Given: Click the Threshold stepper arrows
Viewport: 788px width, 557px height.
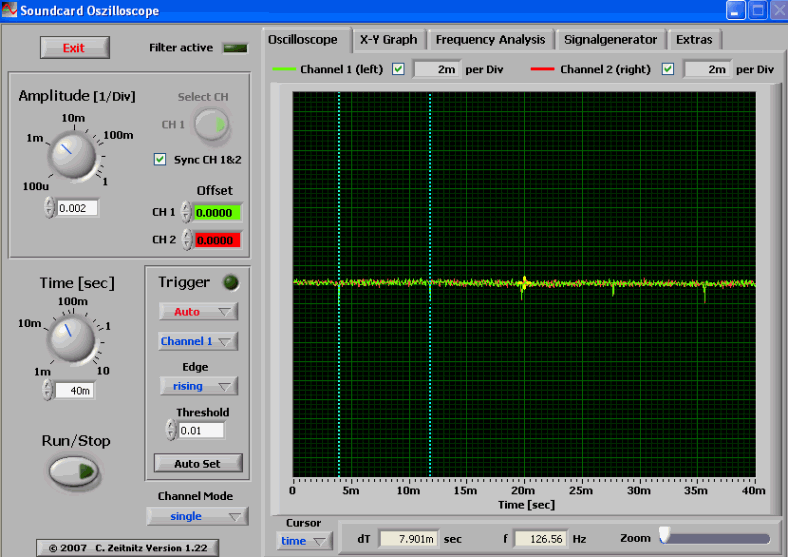Looking at the screenshot, I should point(171,430).
